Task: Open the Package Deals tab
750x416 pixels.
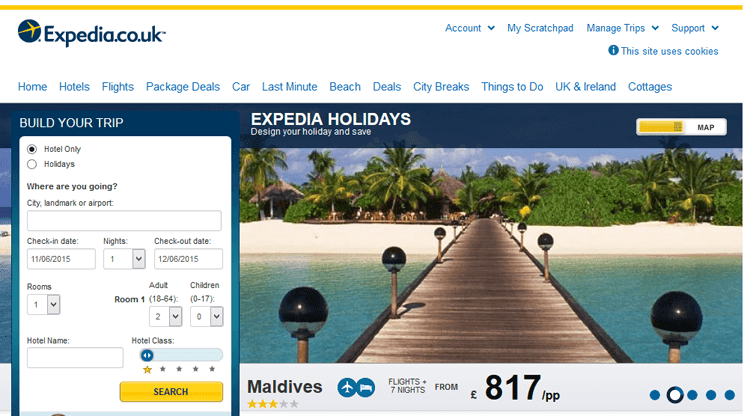Action: [x=183, y=87]
